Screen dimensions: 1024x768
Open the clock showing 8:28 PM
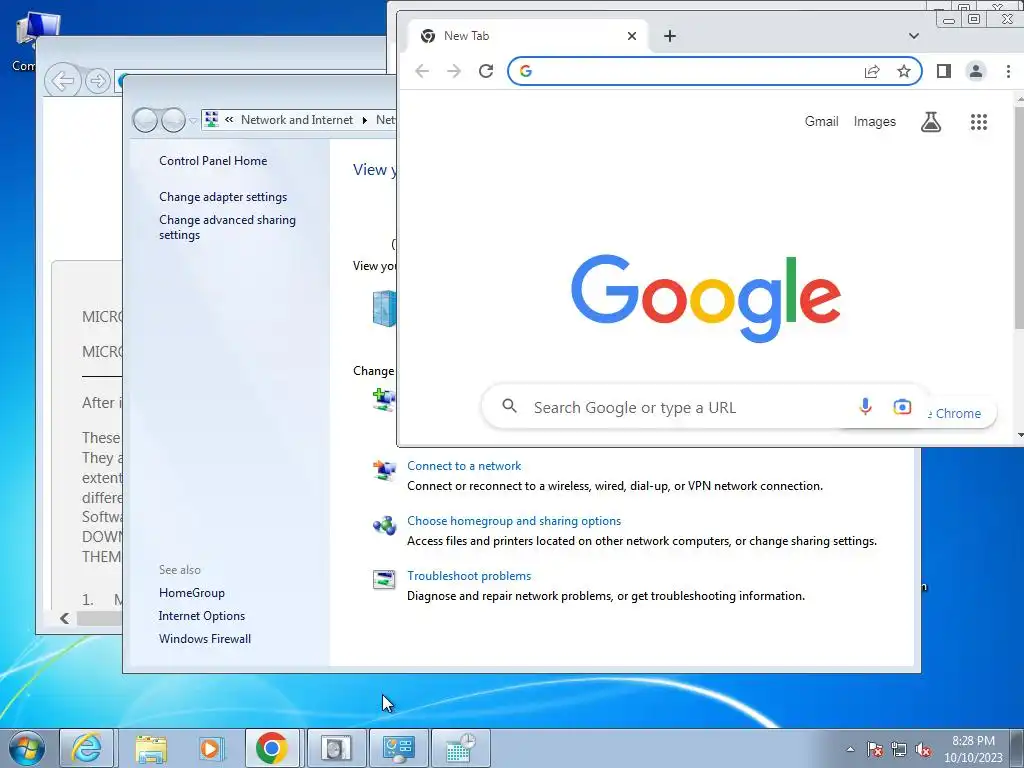pos(973,749)
